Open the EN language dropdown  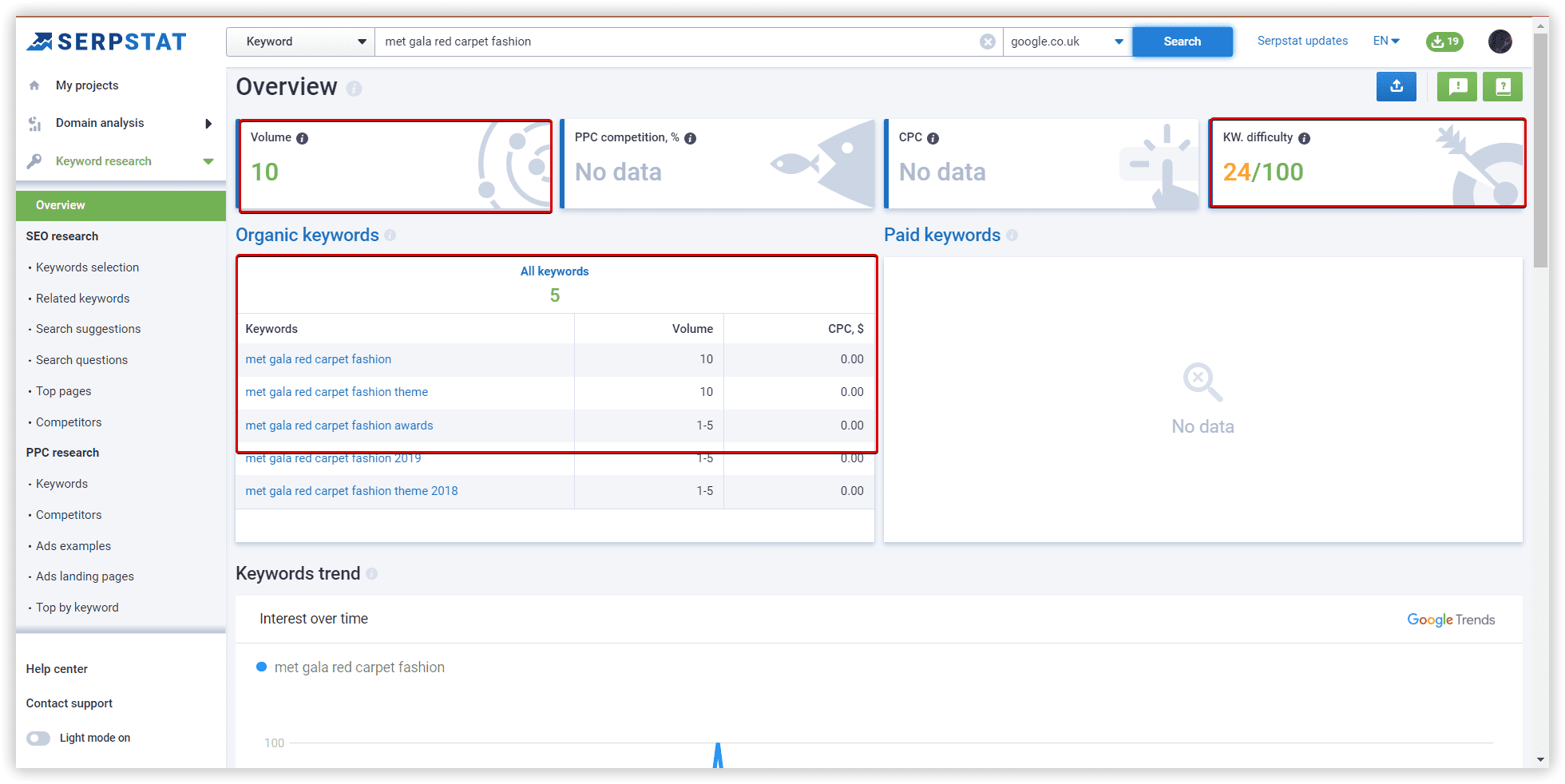click(x=1386, y=41)
